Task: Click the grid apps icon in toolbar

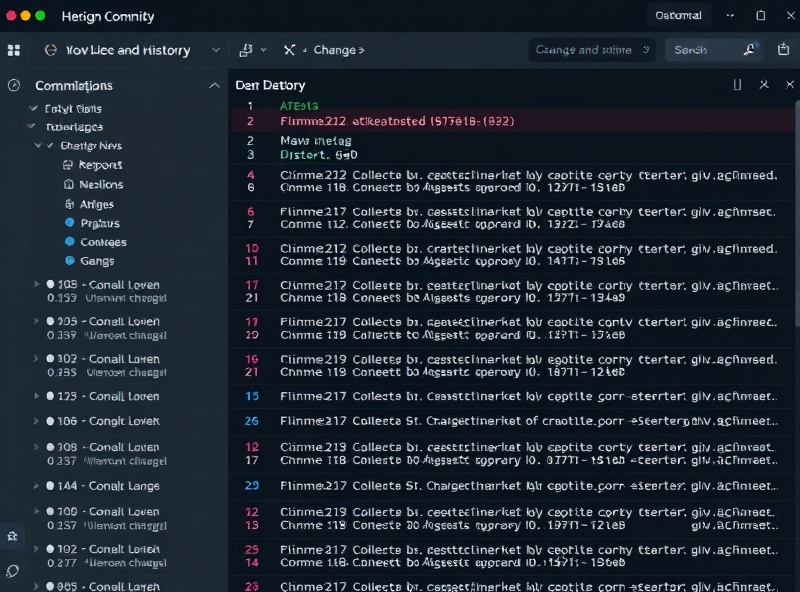Action: coord(14,50)
